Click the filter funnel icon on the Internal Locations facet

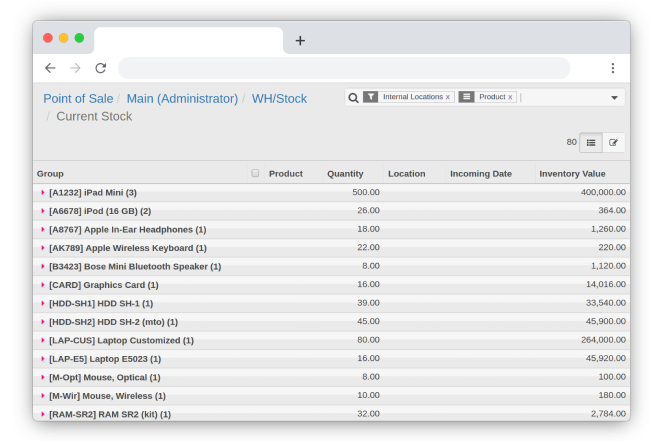tap(370, 97)
